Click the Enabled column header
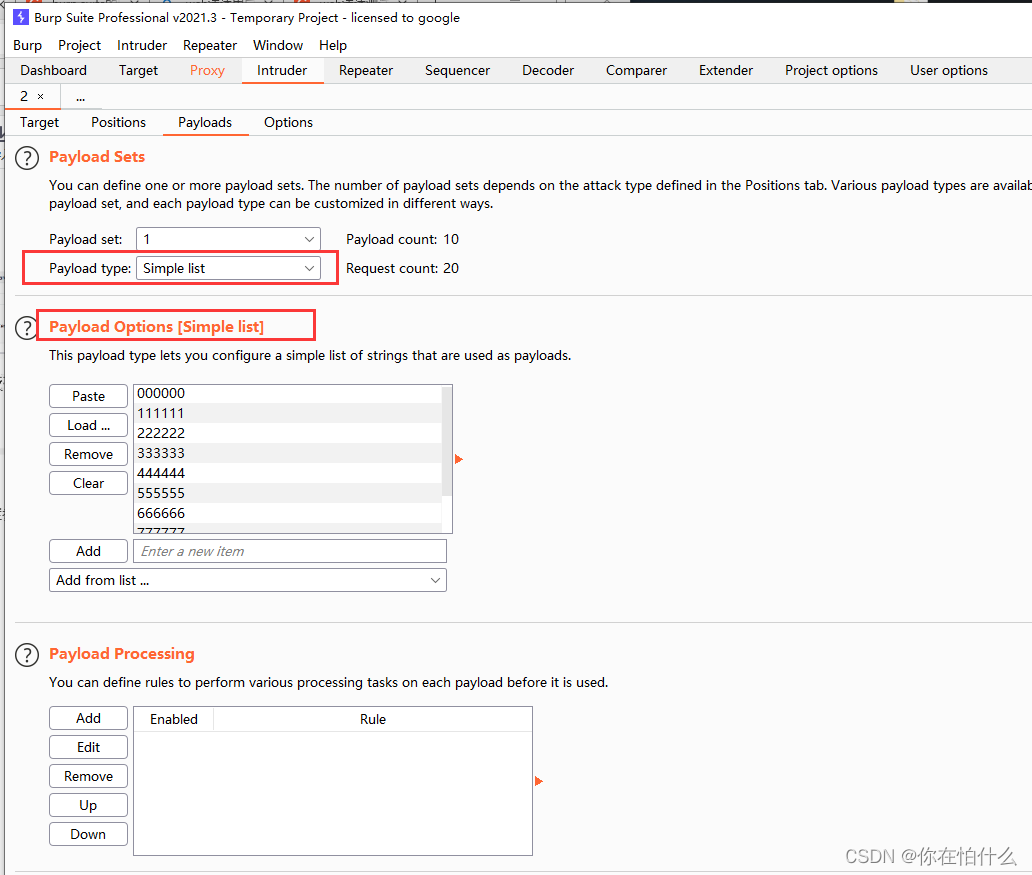 click(174, 720)
